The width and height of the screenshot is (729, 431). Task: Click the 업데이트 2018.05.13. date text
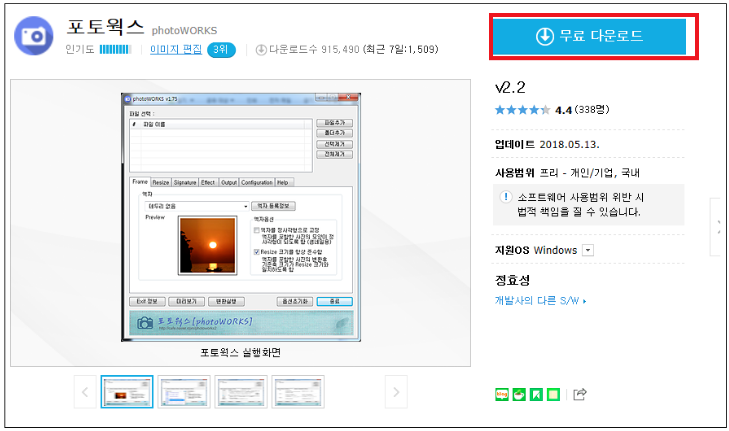pyautogui.click(x=547, y=145)
